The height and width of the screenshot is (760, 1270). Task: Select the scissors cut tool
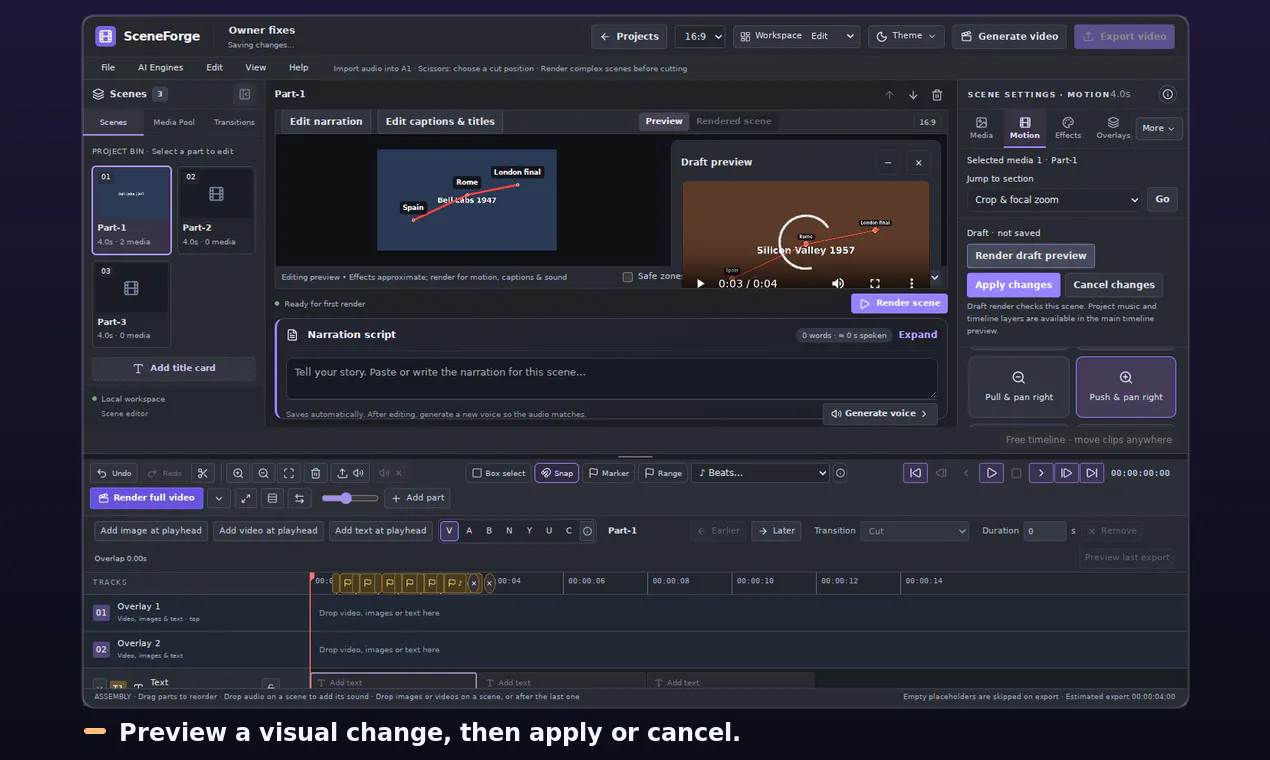tap(202, 473)
